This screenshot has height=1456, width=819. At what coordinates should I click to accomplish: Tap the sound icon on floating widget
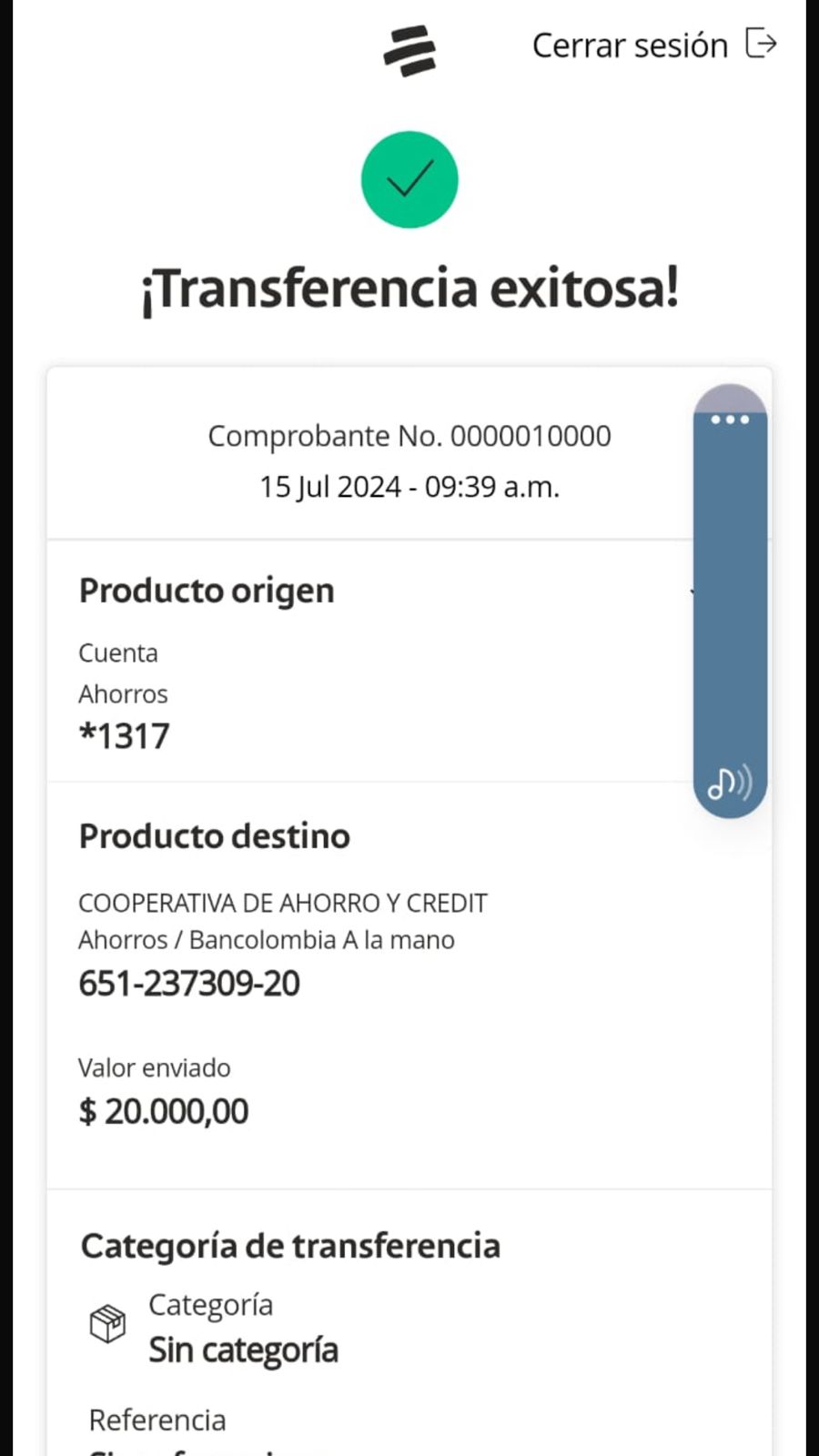[x=730, y=782]
